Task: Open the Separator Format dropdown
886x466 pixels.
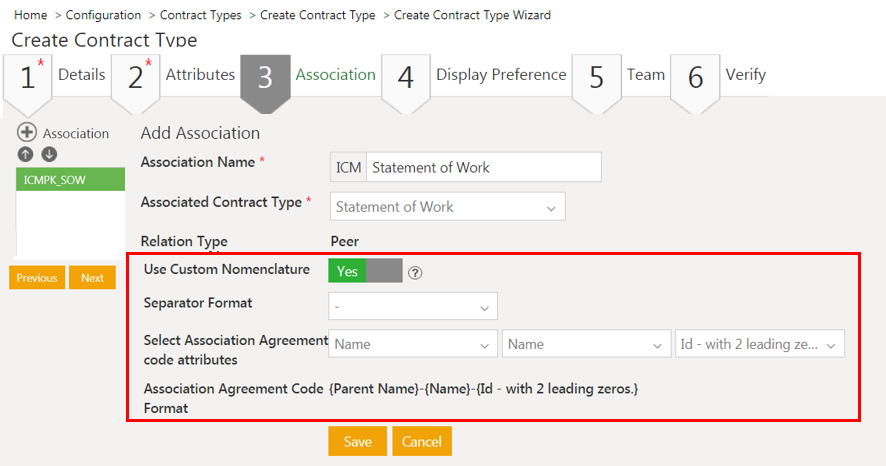Action: [x=413, y=306]
